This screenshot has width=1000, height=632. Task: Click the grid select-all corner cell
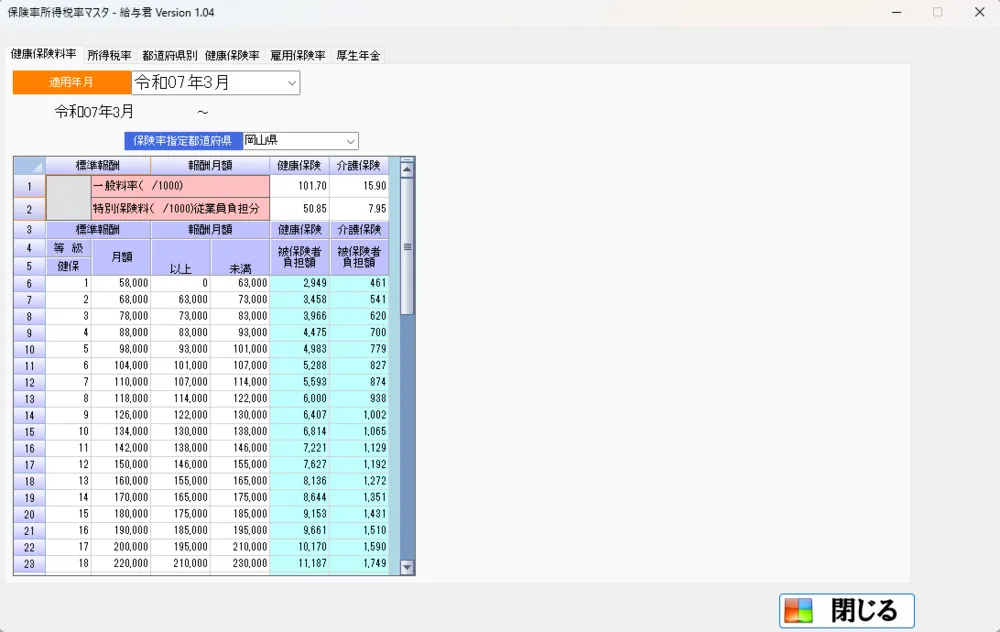click(29, 166)
